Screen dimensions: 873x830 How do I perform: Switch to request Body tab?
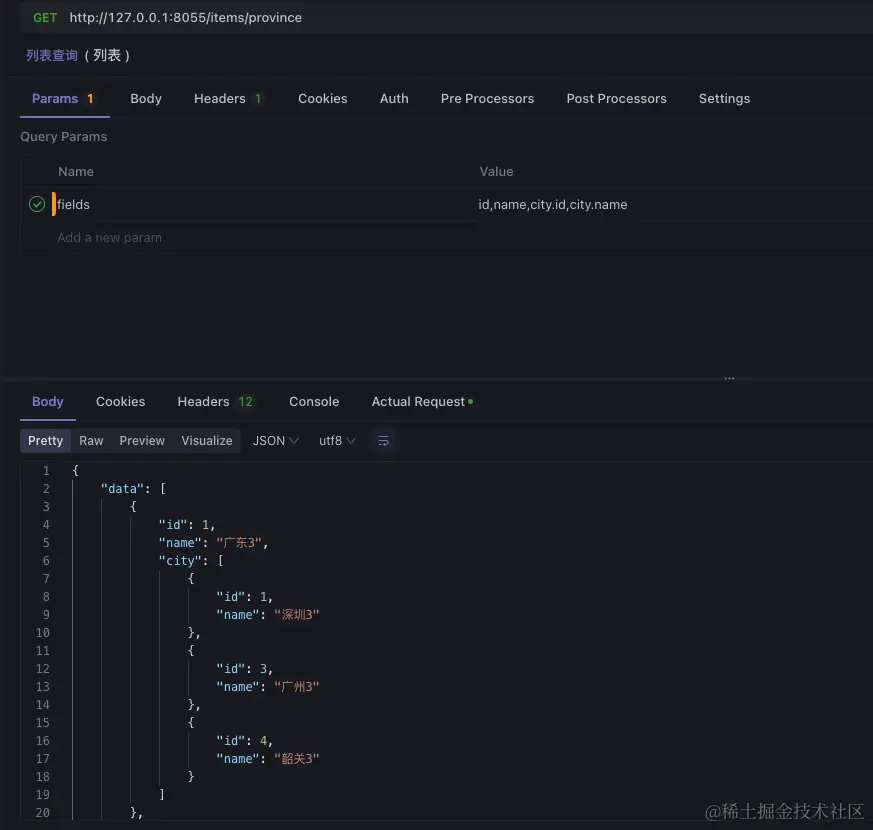[146, 99]
